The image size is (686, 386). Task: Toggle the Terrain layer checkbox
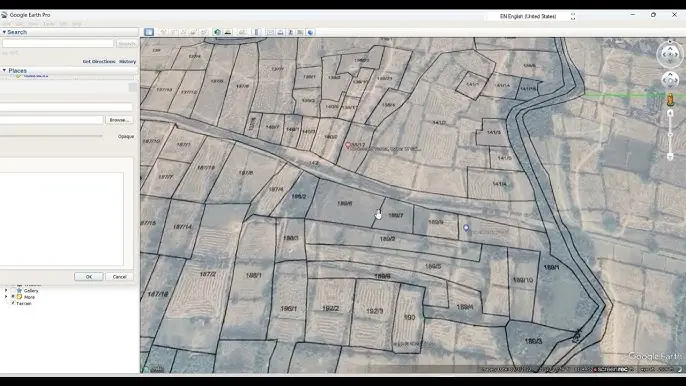(13, 303)
